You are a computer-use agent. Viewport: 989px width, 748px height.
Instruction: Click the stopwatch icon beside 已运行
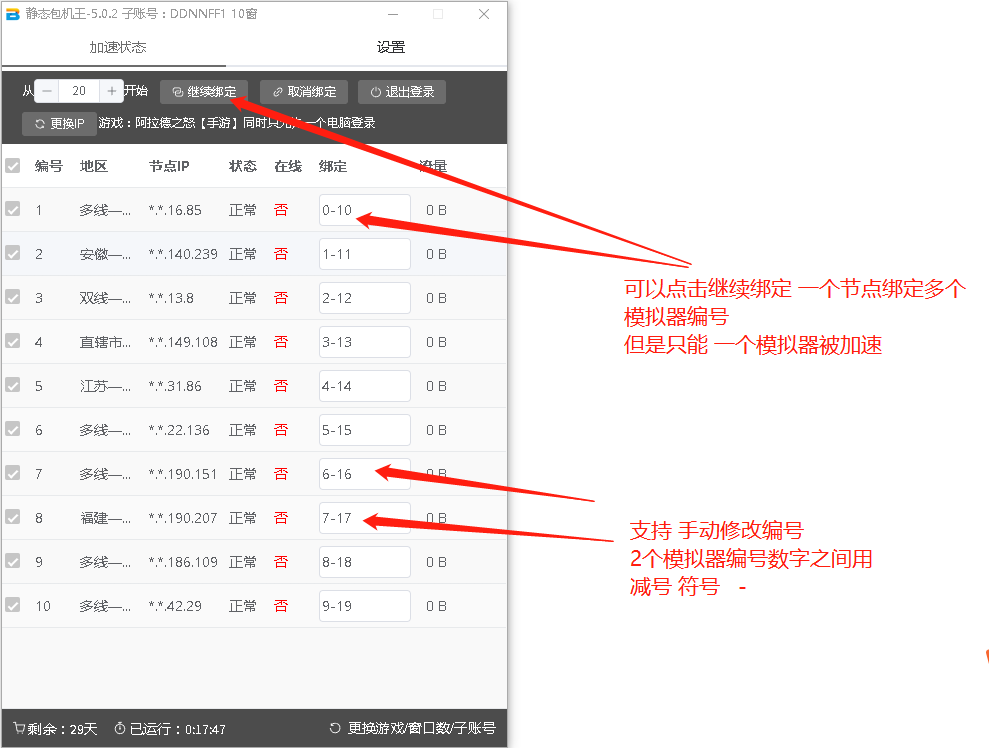point(120,729)
